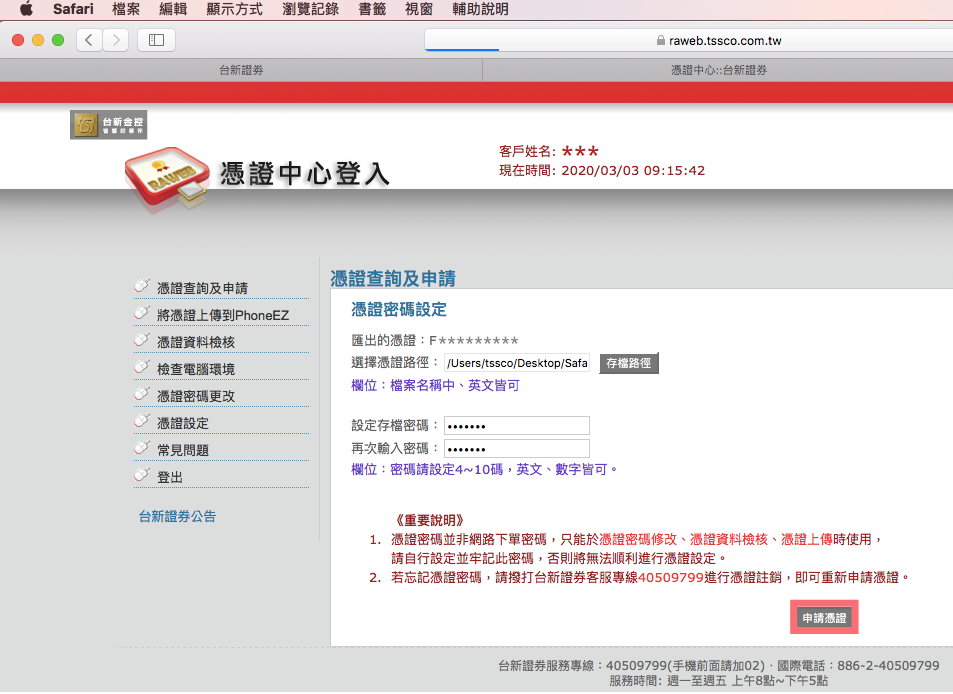Open 憑證查詢及申請 in the sidebar
953x694 pixels.
[202, 288]
